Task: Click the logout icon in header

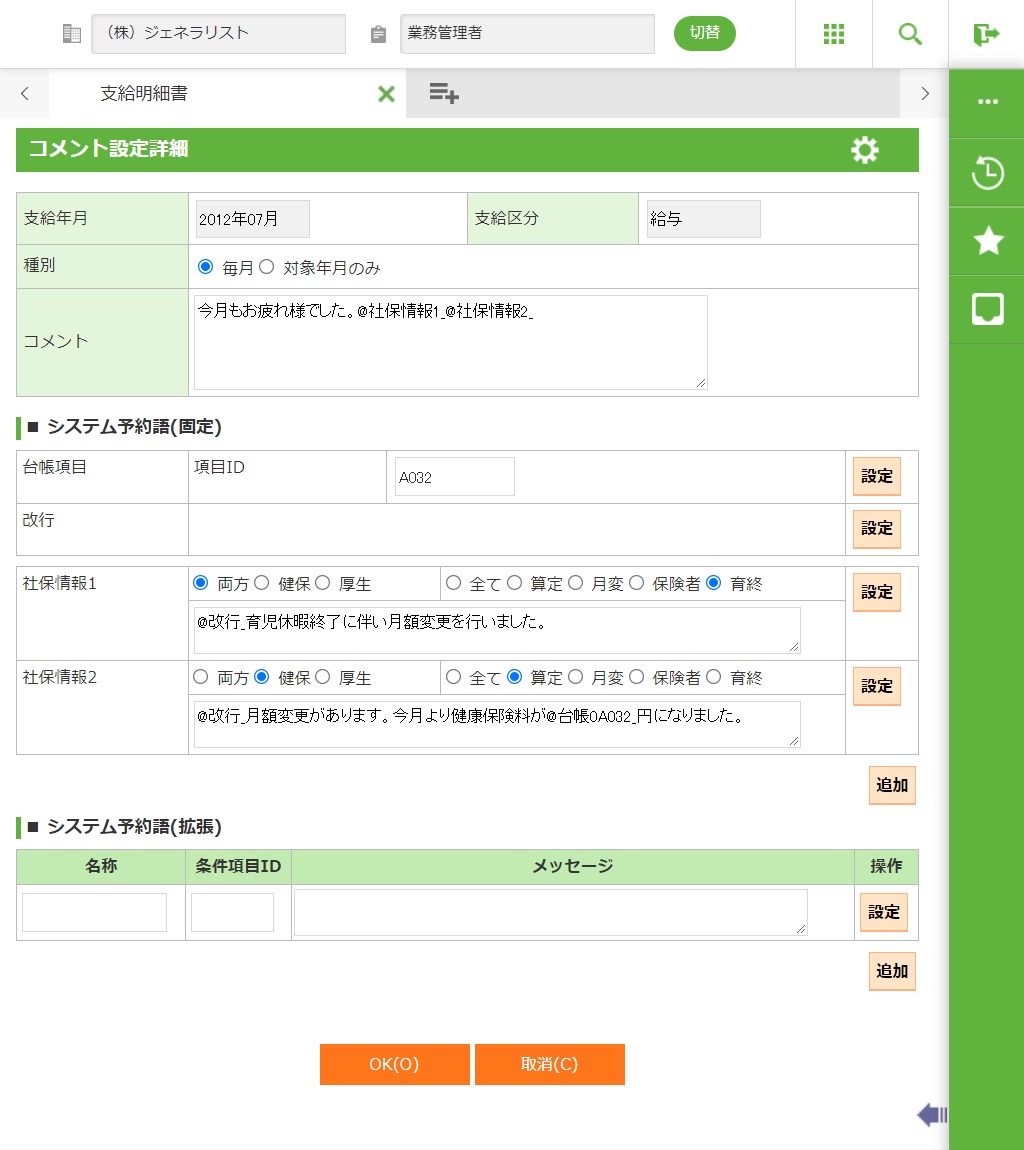Action: click(986, 34)
